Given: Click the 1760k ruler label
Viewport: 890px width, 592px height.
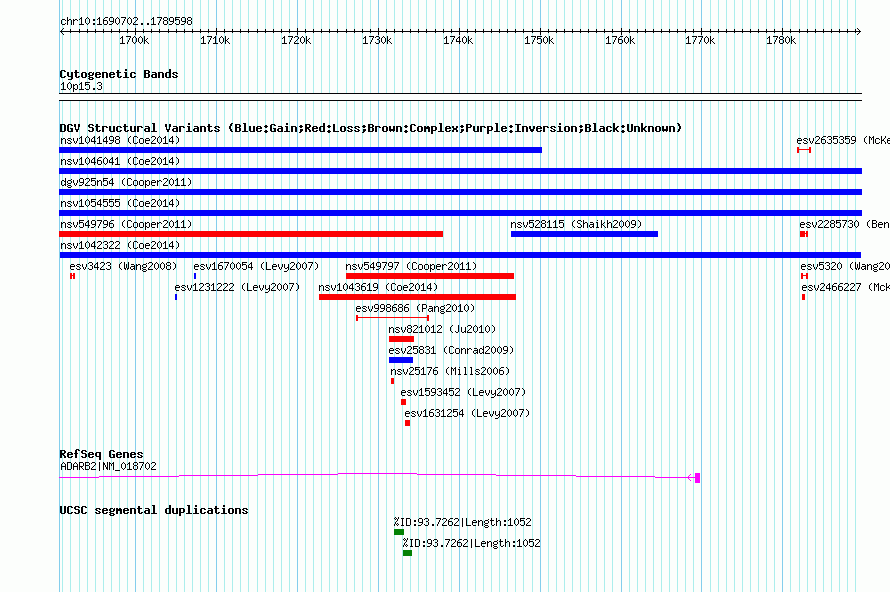Looking at the screenshot, I should coord(620,40).
